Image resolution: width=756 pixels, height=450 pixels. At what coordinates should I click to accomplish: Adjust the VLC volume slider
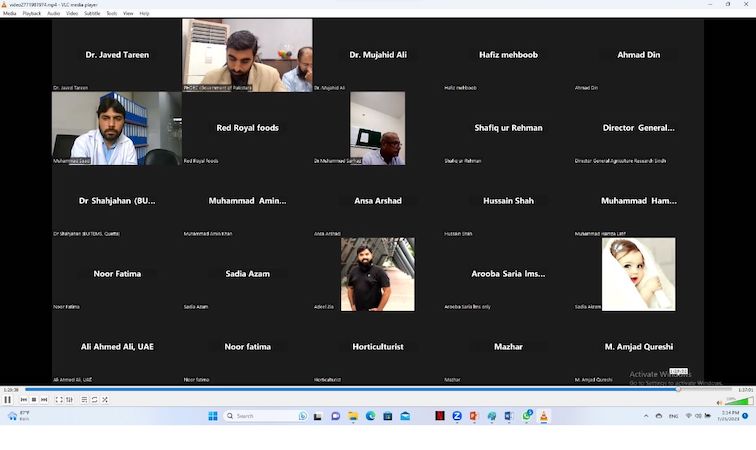[x=738, y=401]
